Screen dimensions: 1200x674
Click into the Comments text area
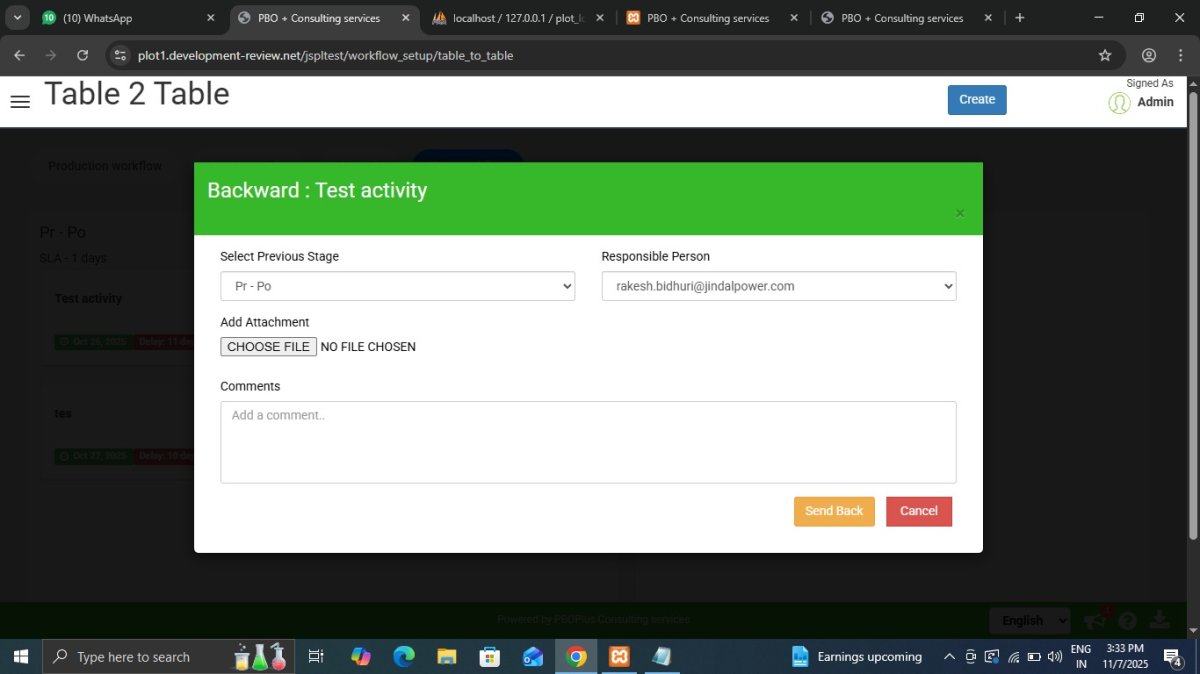[588, 442]
